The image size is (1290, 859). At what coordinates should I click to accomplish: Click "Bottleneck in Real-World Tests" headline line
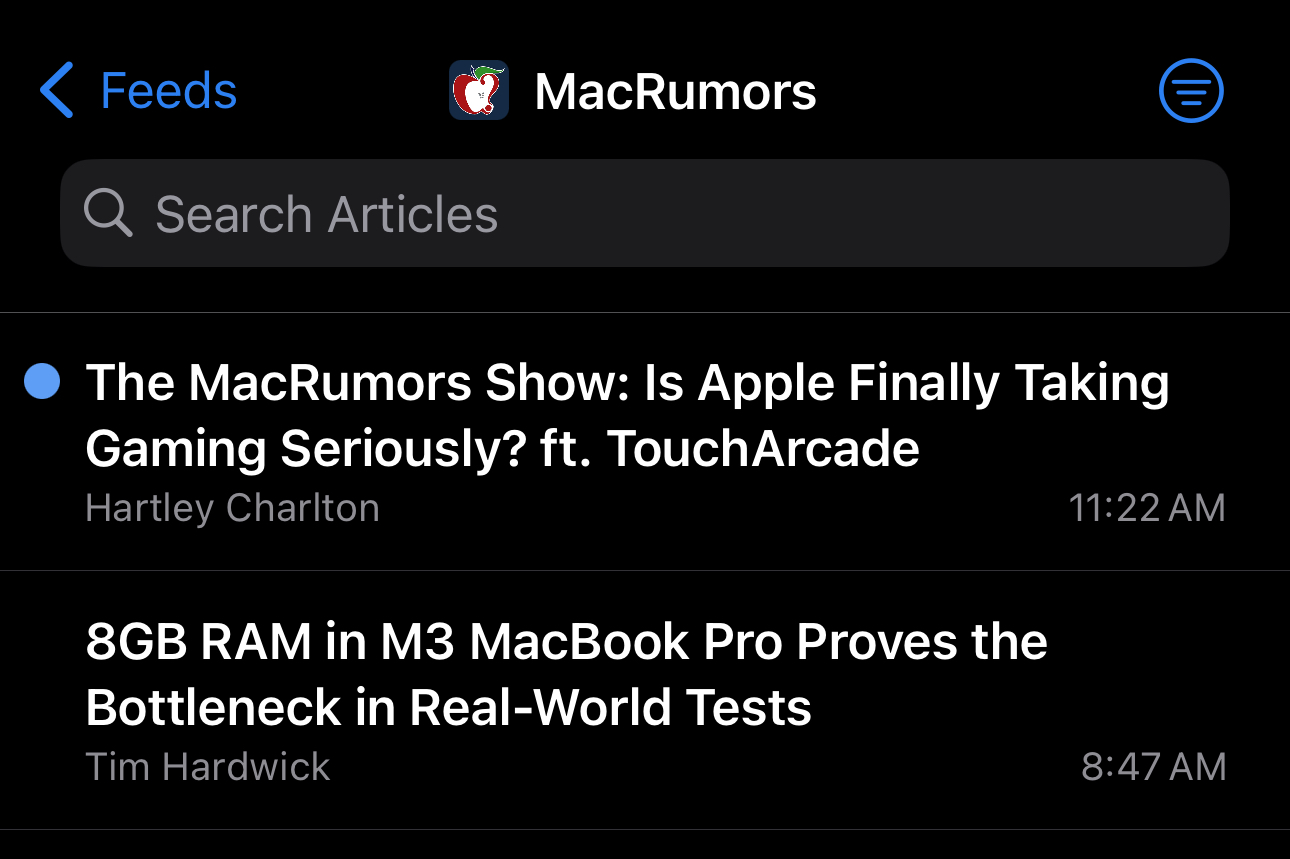pyautogui.click(x=448, y=708)
